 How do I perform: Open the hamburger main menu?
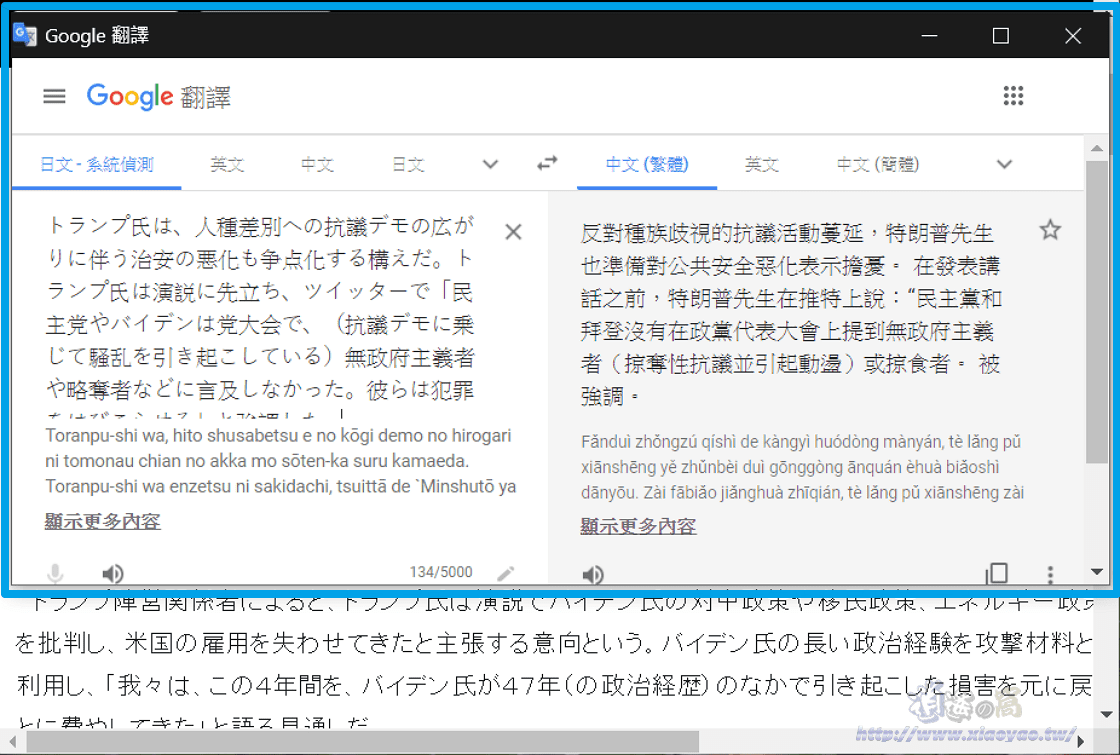(x=54, y=96)
